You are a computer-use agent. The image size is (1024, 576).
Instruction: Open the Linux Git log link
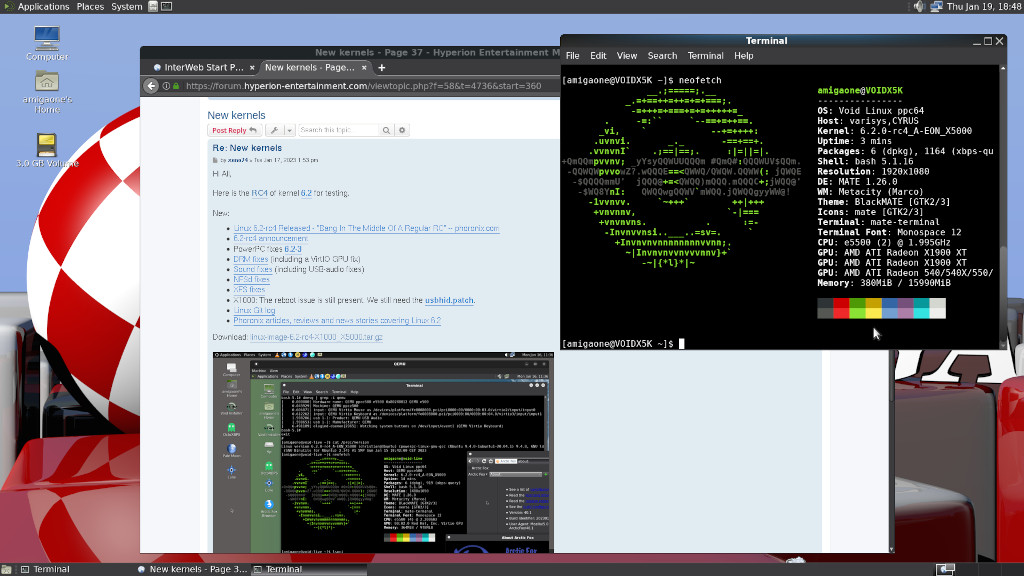254,310
